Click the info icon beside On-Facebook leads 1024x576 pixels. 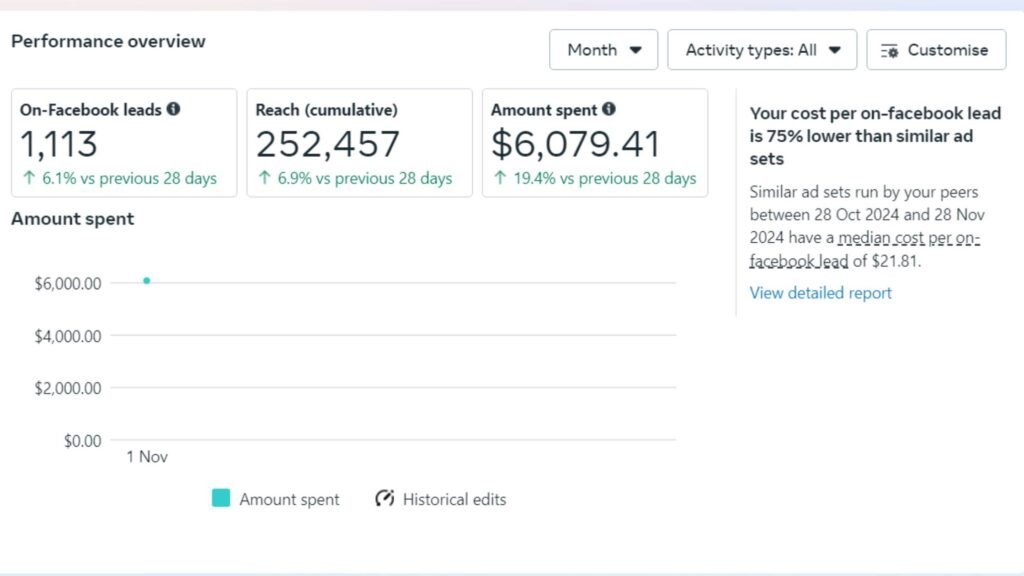174,110
